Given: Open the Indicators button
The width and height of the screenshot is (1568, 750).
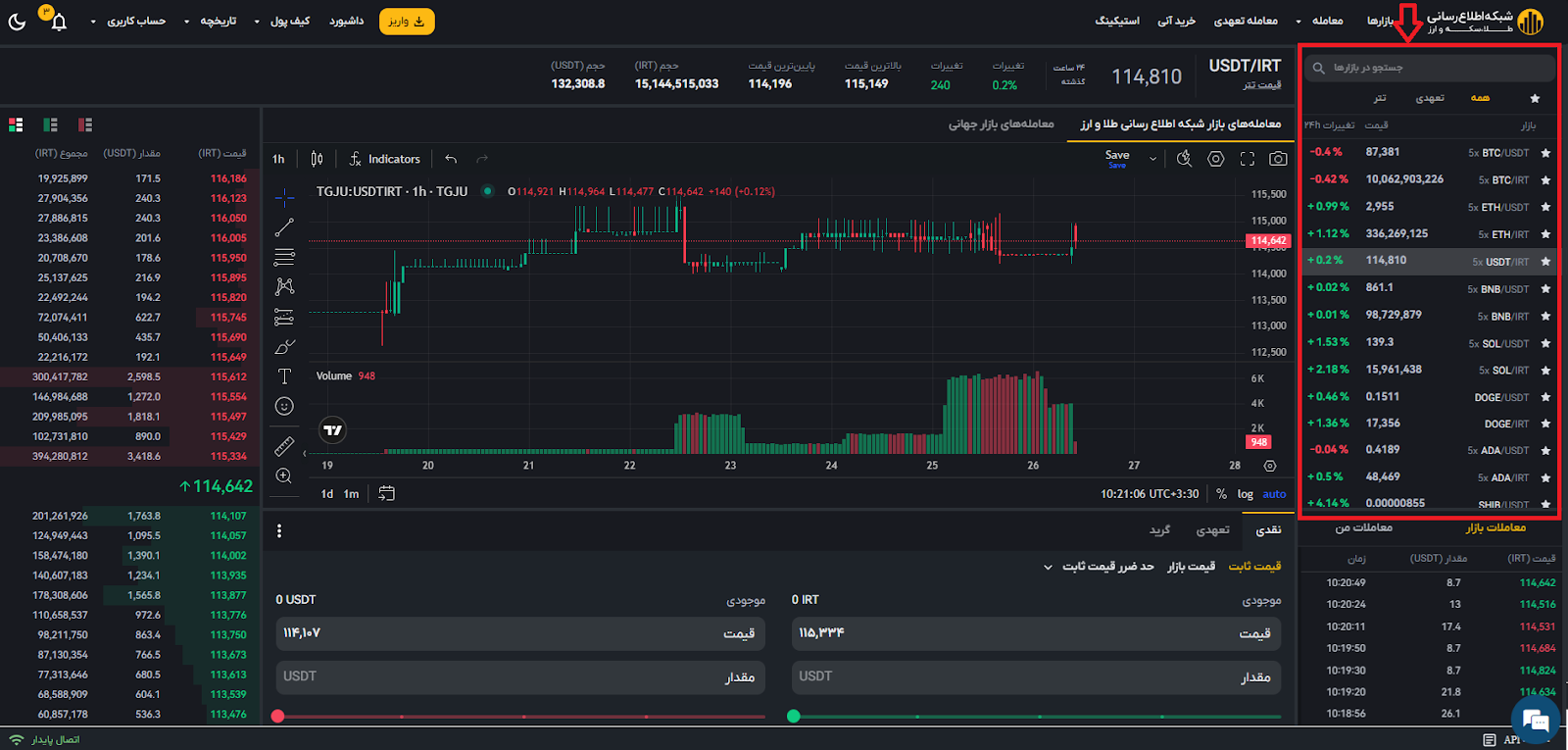Looking at the screenshot, I should point(385,159).
